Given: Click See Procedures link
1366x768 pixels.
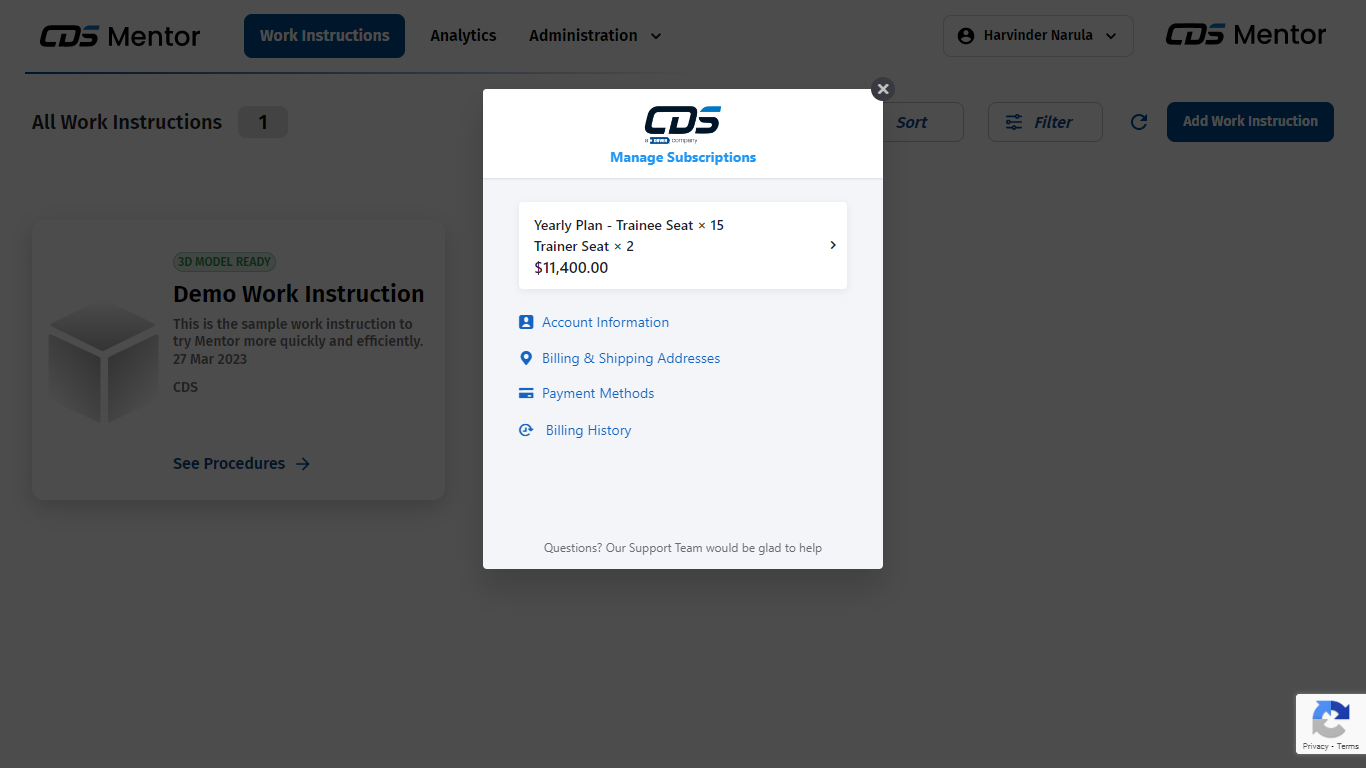Looking at the screenshot, I should 242,464.
